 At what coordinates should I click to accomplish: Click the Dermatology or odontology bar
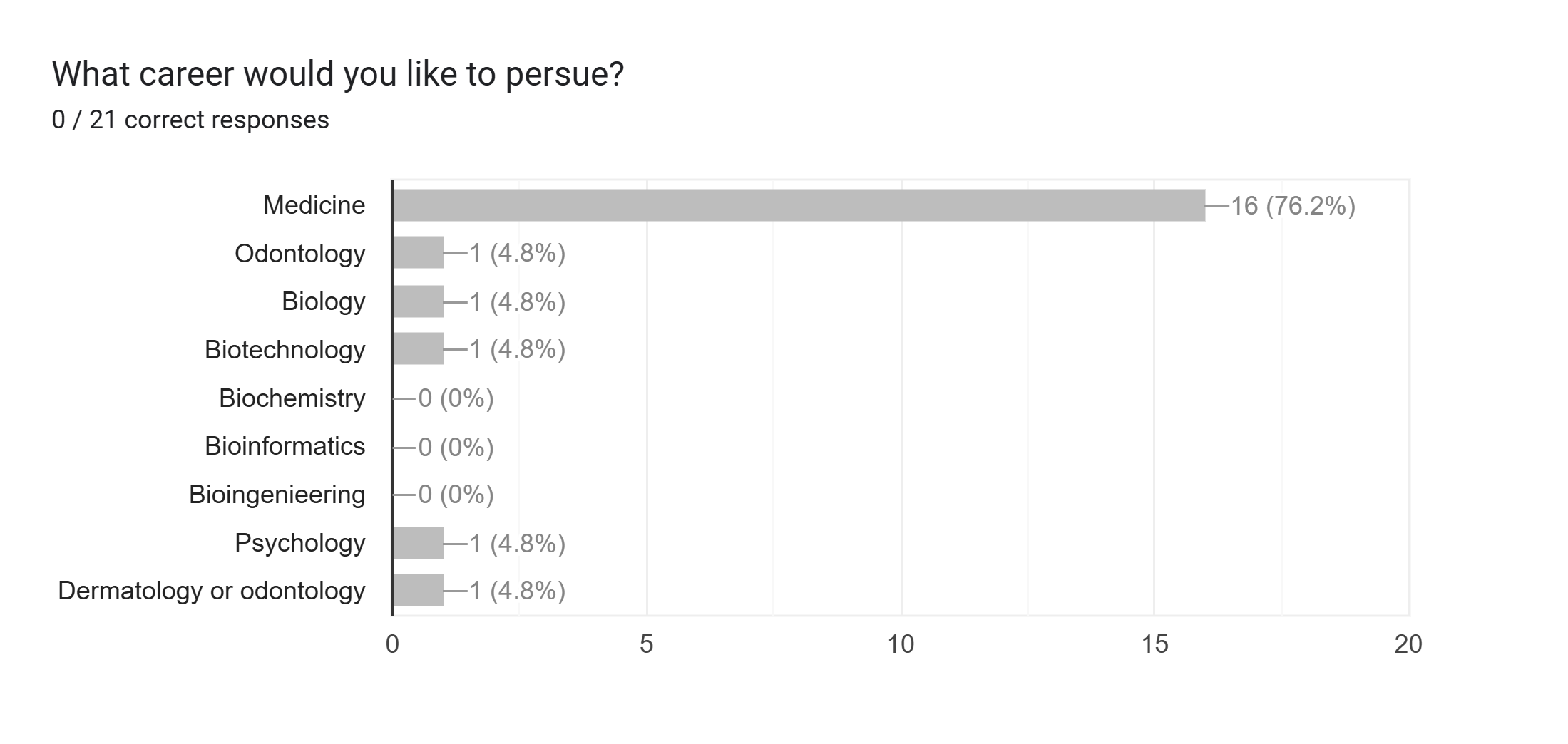pyautogui.click(x=418, y=590)
